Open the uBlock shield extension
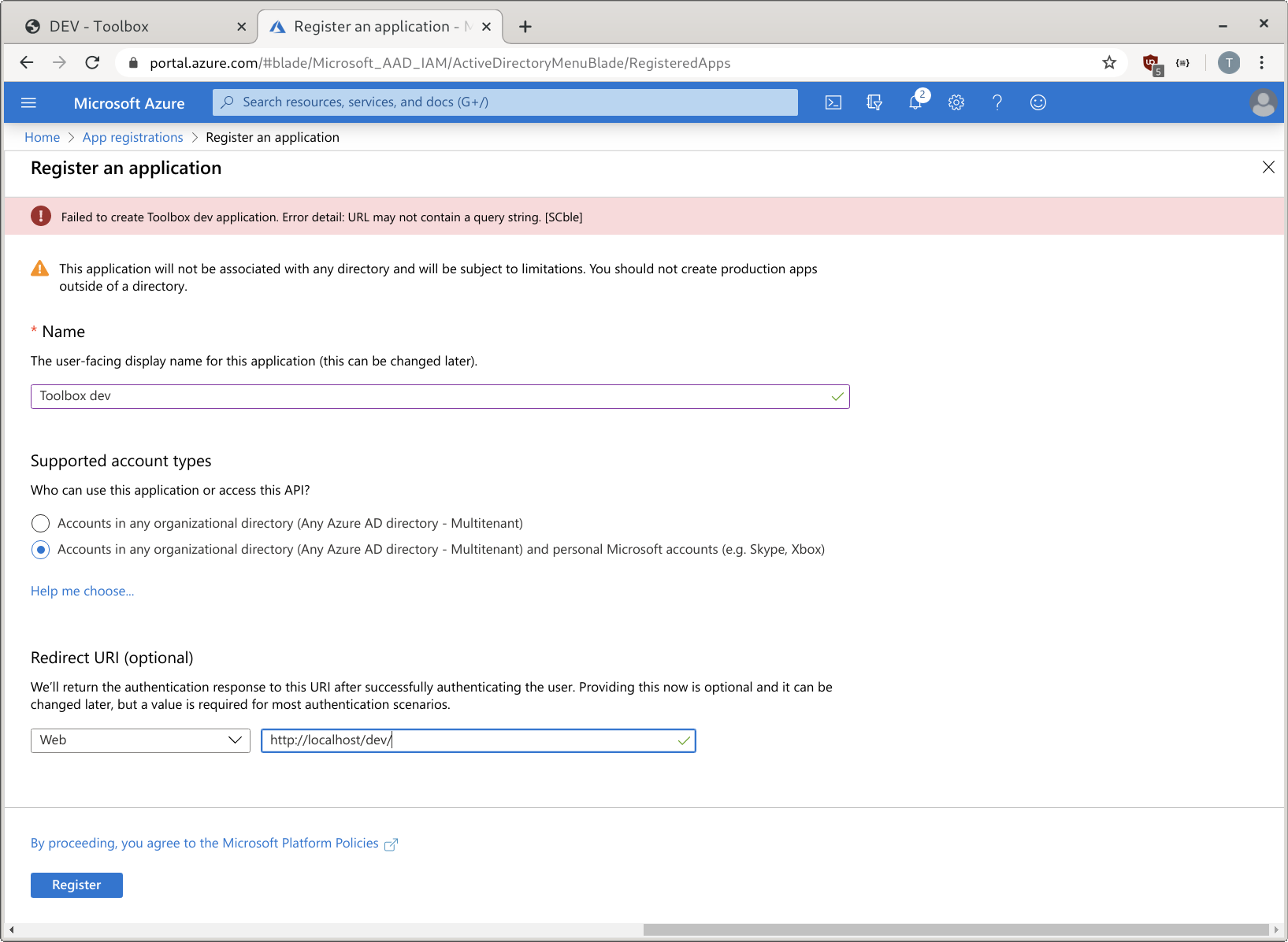This screenshot has height=942, width=1288. (x=1152, y=63)
